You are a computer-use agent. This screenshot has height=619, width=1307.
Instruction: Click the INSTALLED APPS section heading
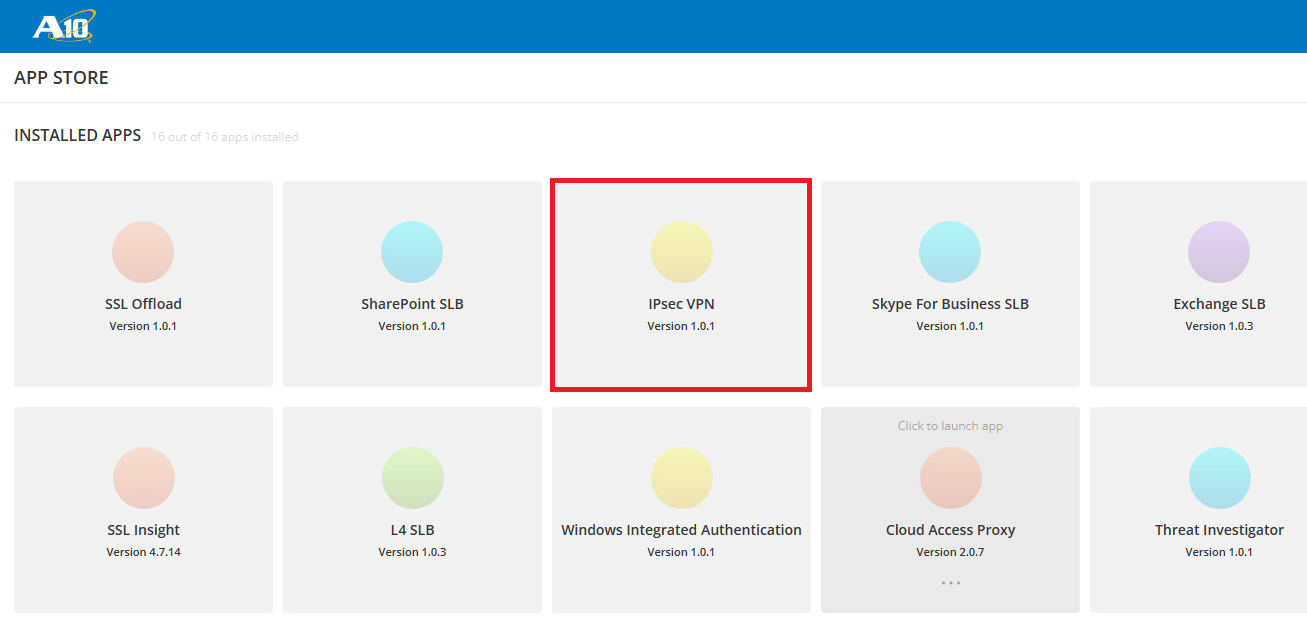click(77, 135)
